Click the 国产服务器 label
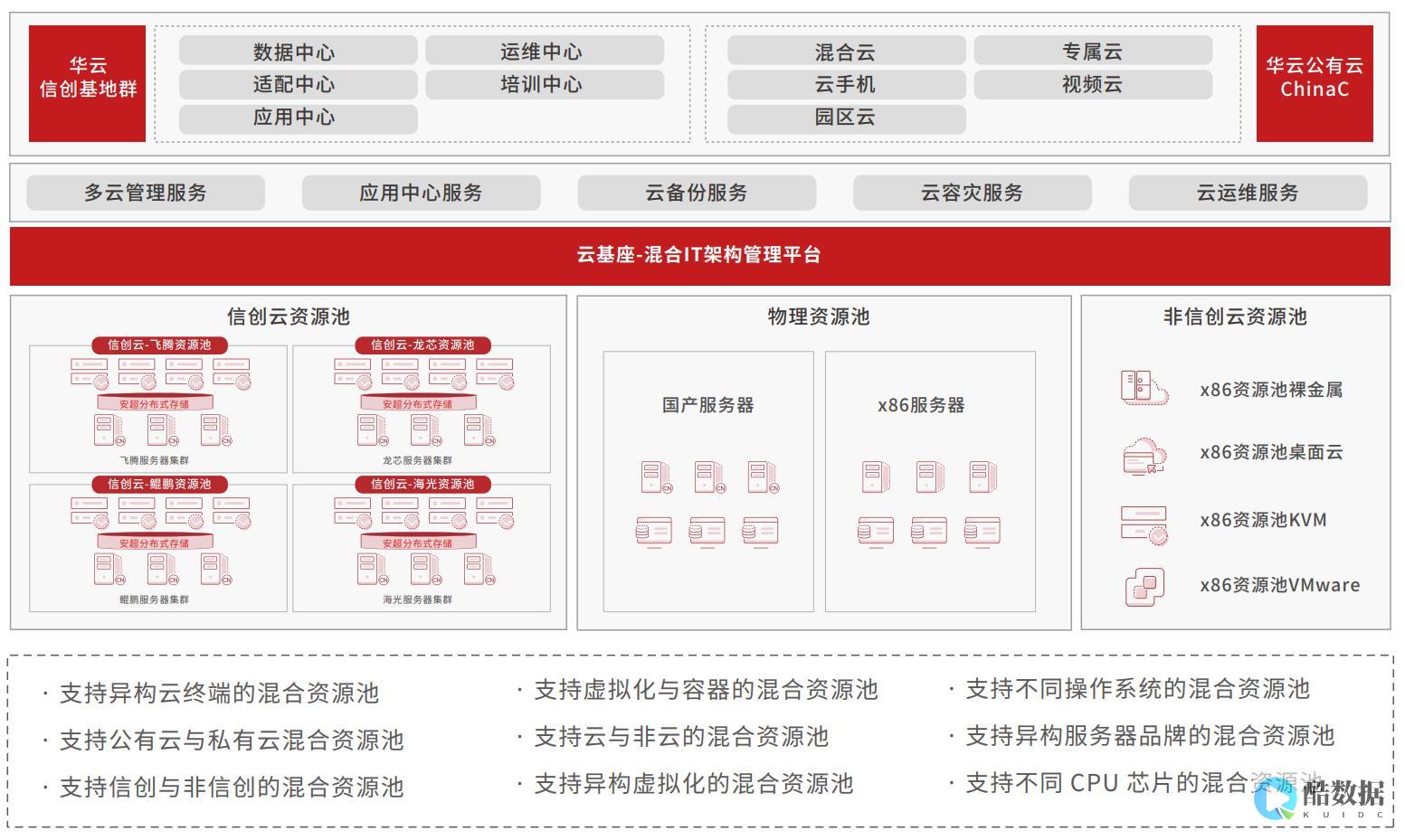Viewport: 1405px width, 840px height. pos(708,405)
